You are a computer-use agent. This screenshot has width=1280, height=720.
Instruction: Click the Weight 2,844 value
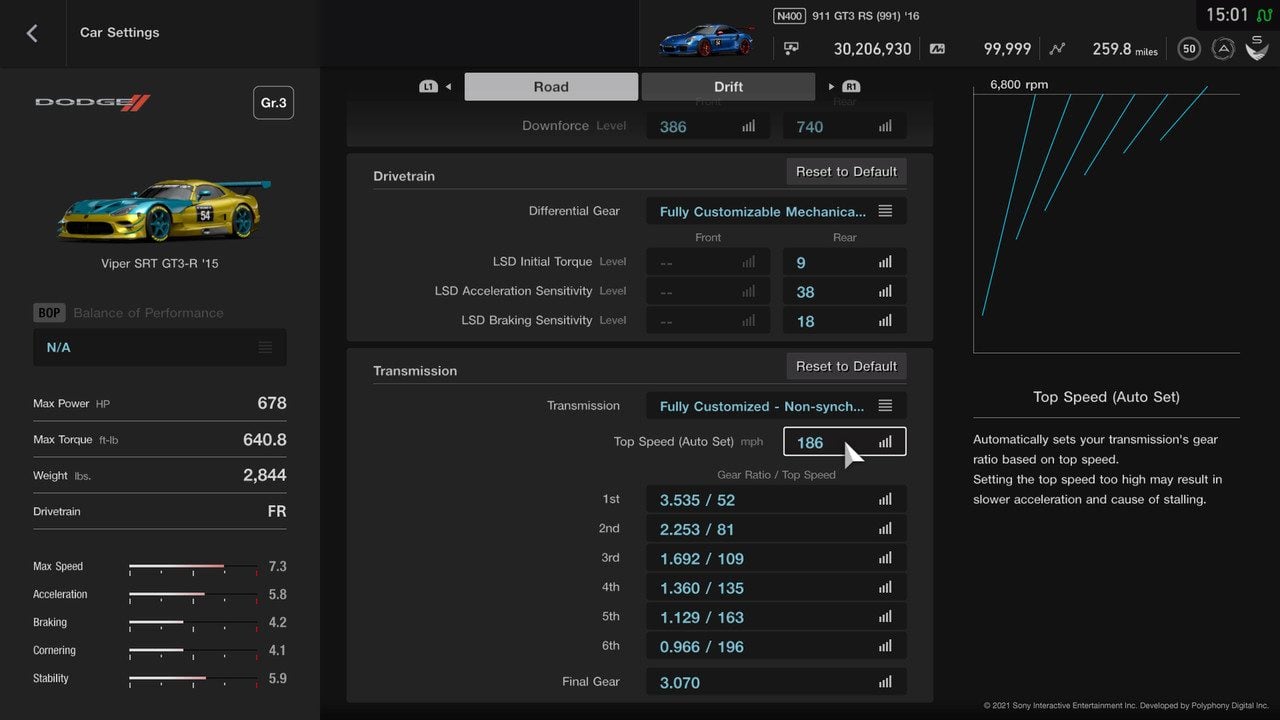pos(265,475)
